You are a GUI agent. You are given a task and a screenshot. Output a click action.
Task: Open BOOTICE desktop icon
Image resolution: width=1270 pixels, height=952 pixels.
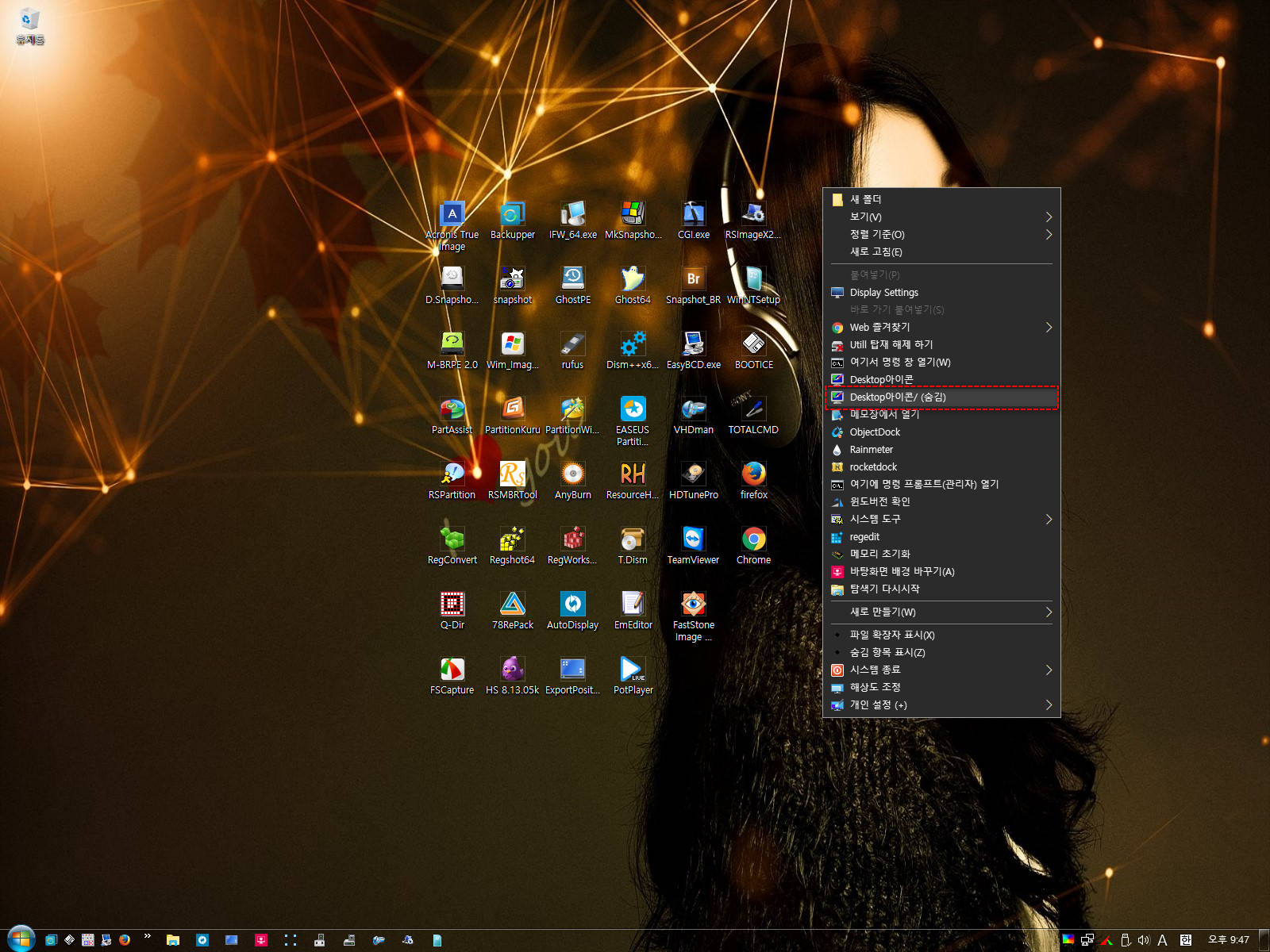(753, 350)
